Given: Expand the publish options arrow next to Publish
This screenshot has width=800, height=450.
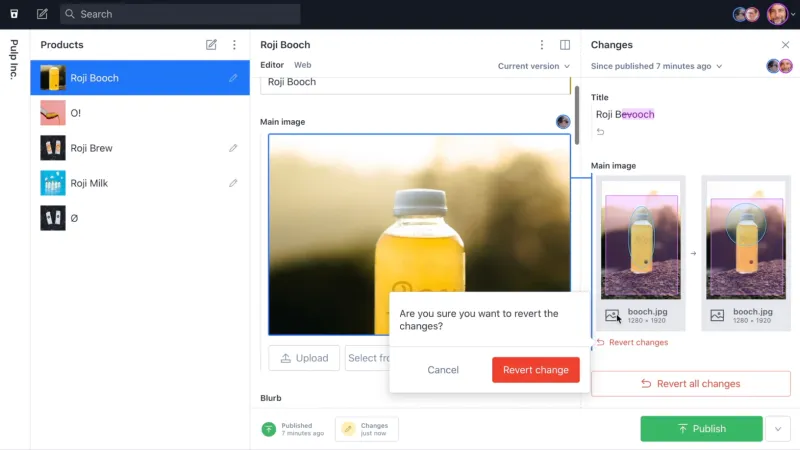Looking at the screenshot, I should [x=778, y=429].
